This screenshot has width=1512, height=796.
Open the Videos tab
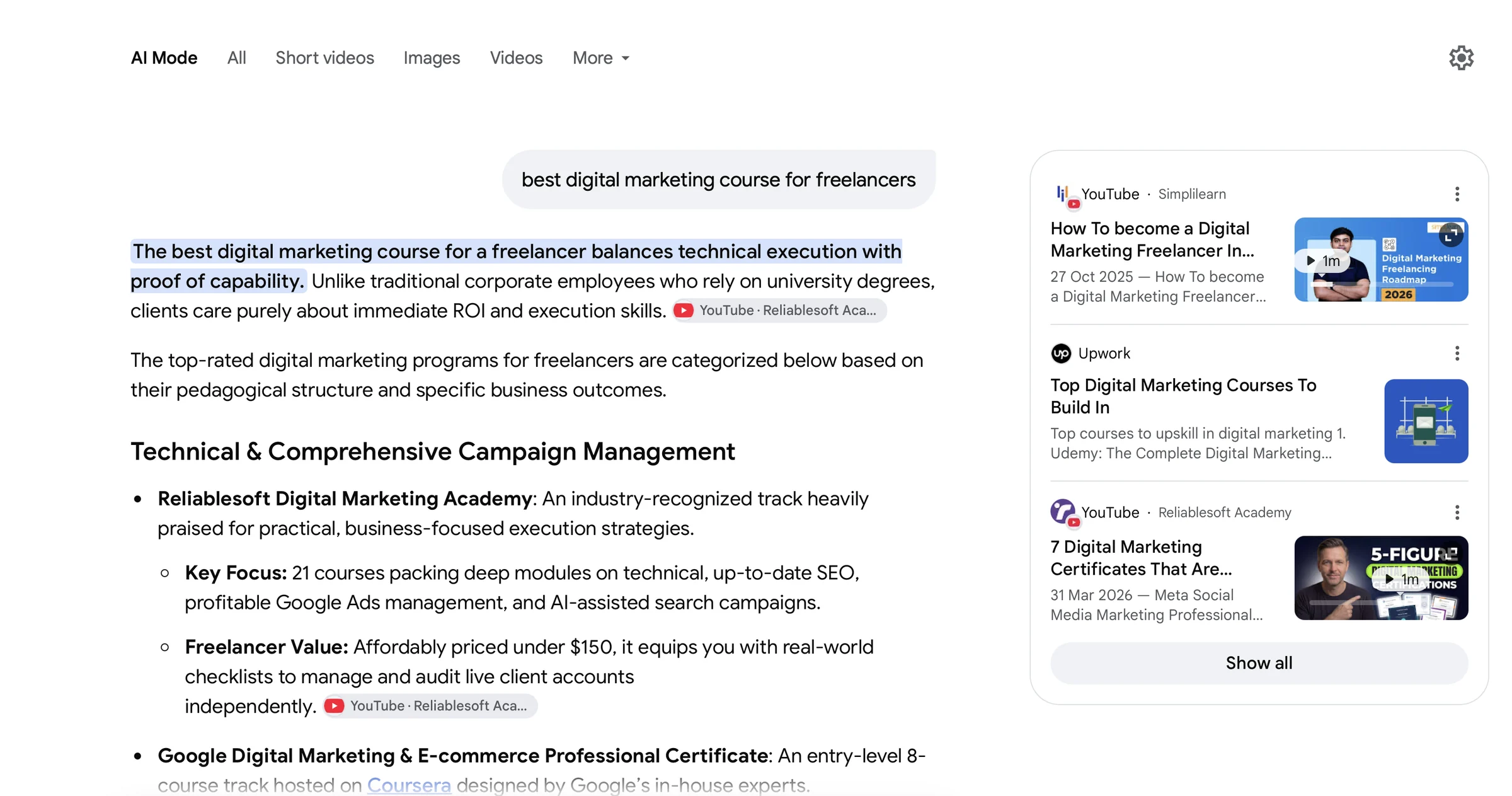tap(516, 58)
